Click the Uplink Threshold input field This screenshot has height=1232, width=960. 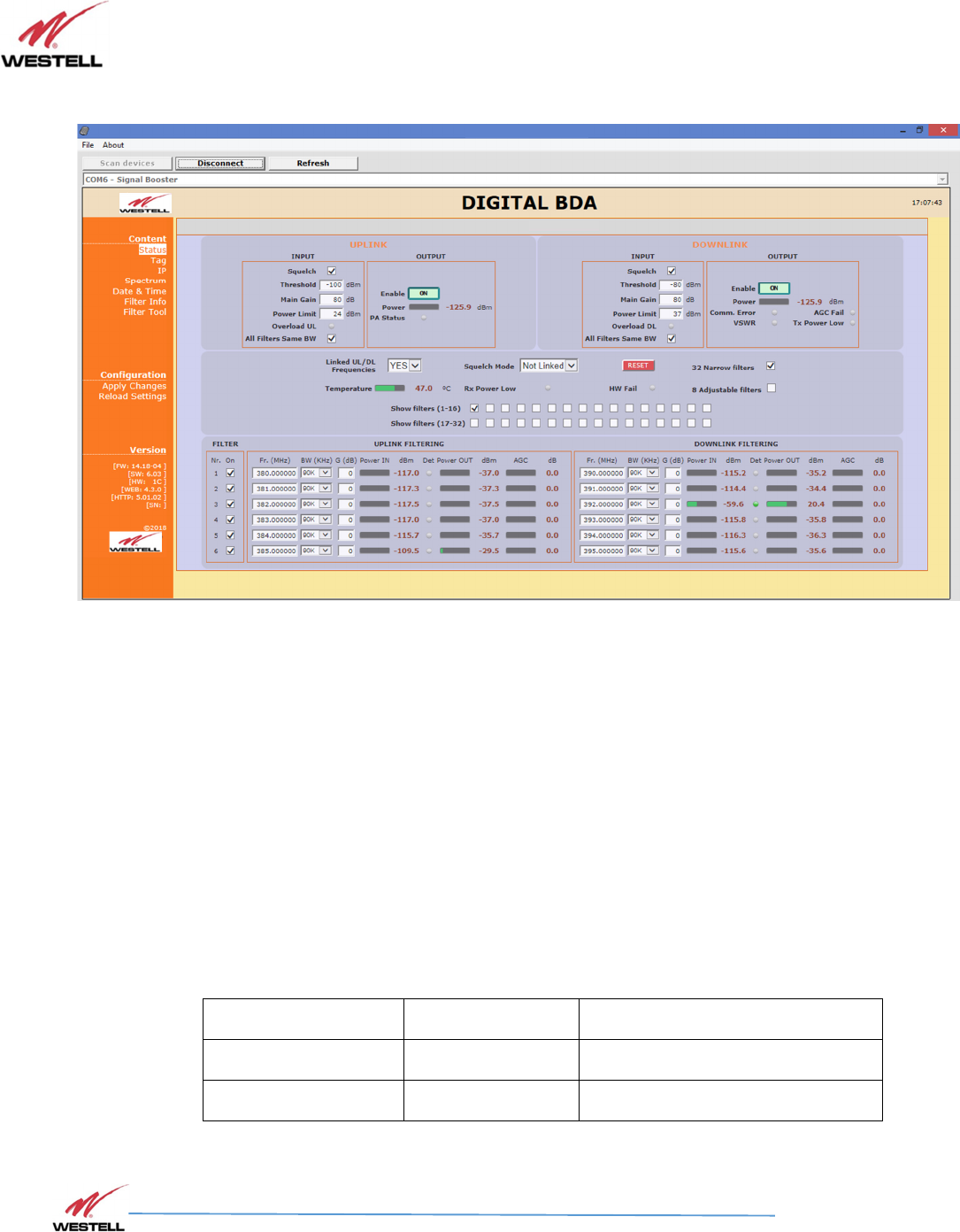coord(332,285)
